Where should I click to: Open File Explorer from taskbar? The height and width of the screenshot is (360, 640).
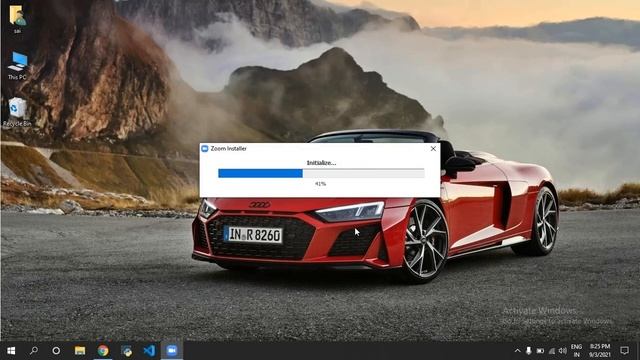coord(80,351)
